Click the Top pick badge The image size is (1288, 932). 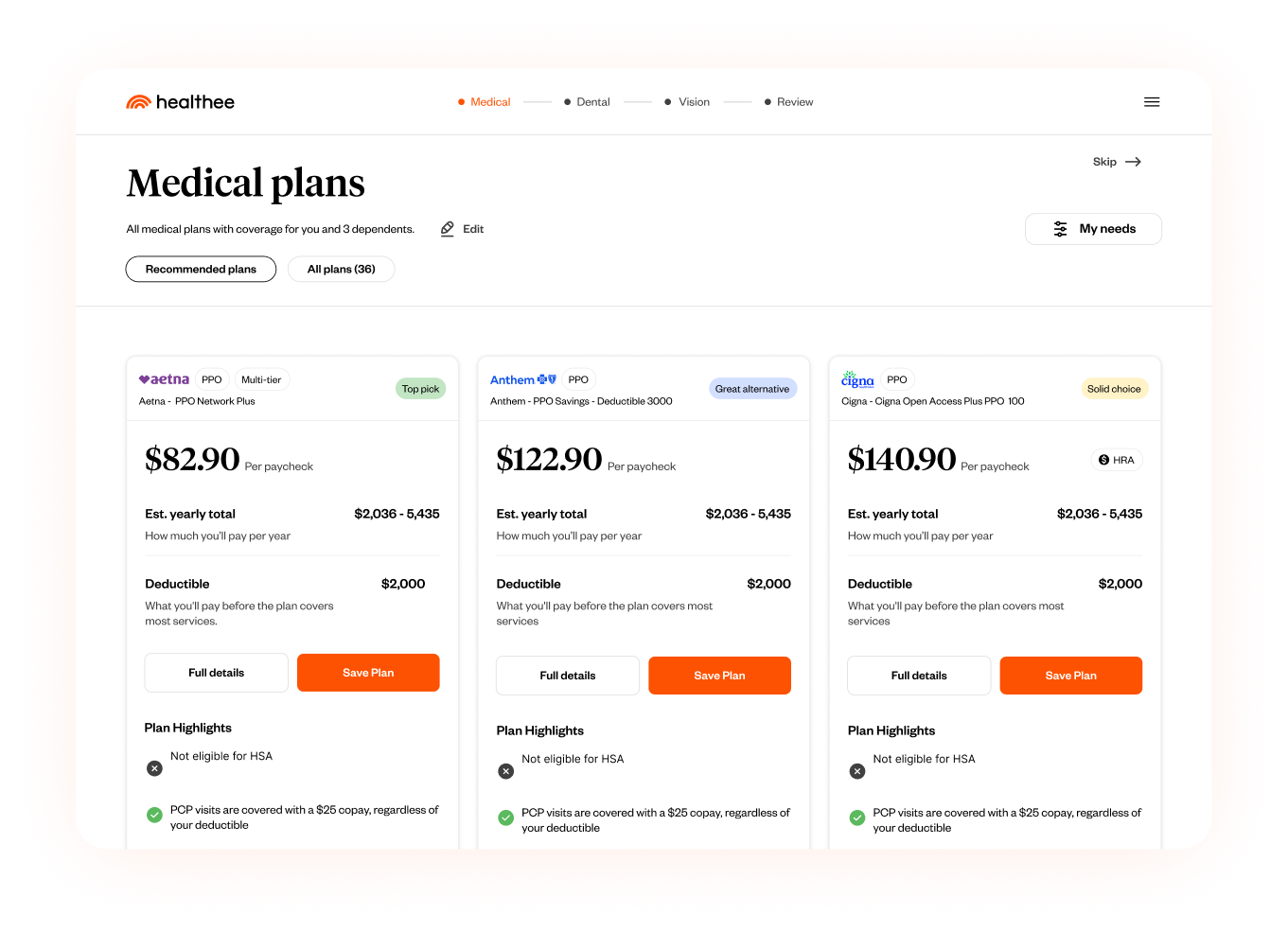(x=420, y=389)
